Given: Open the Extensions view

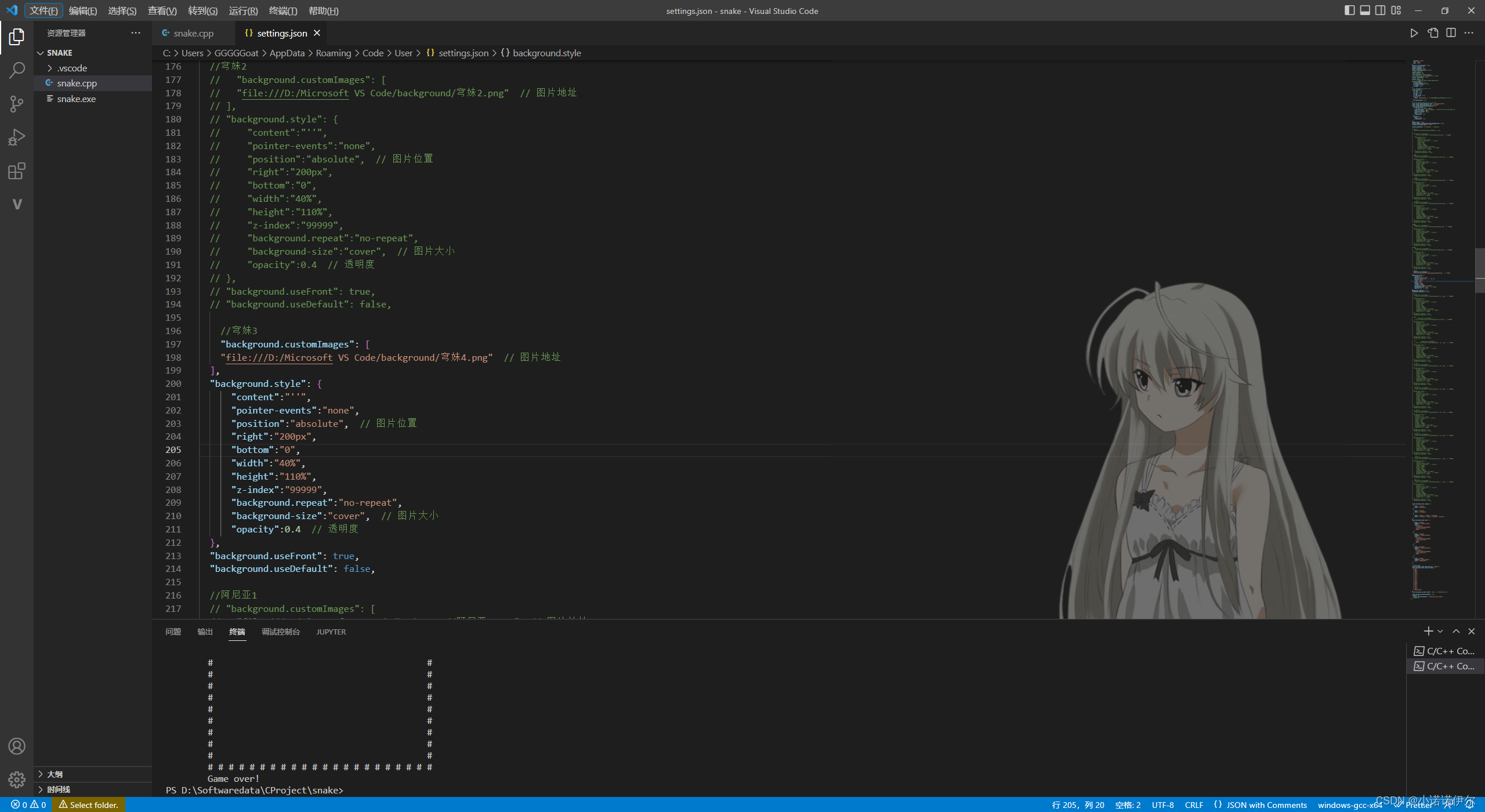Looking at the screenshot, I should click(x=17, y=171).
